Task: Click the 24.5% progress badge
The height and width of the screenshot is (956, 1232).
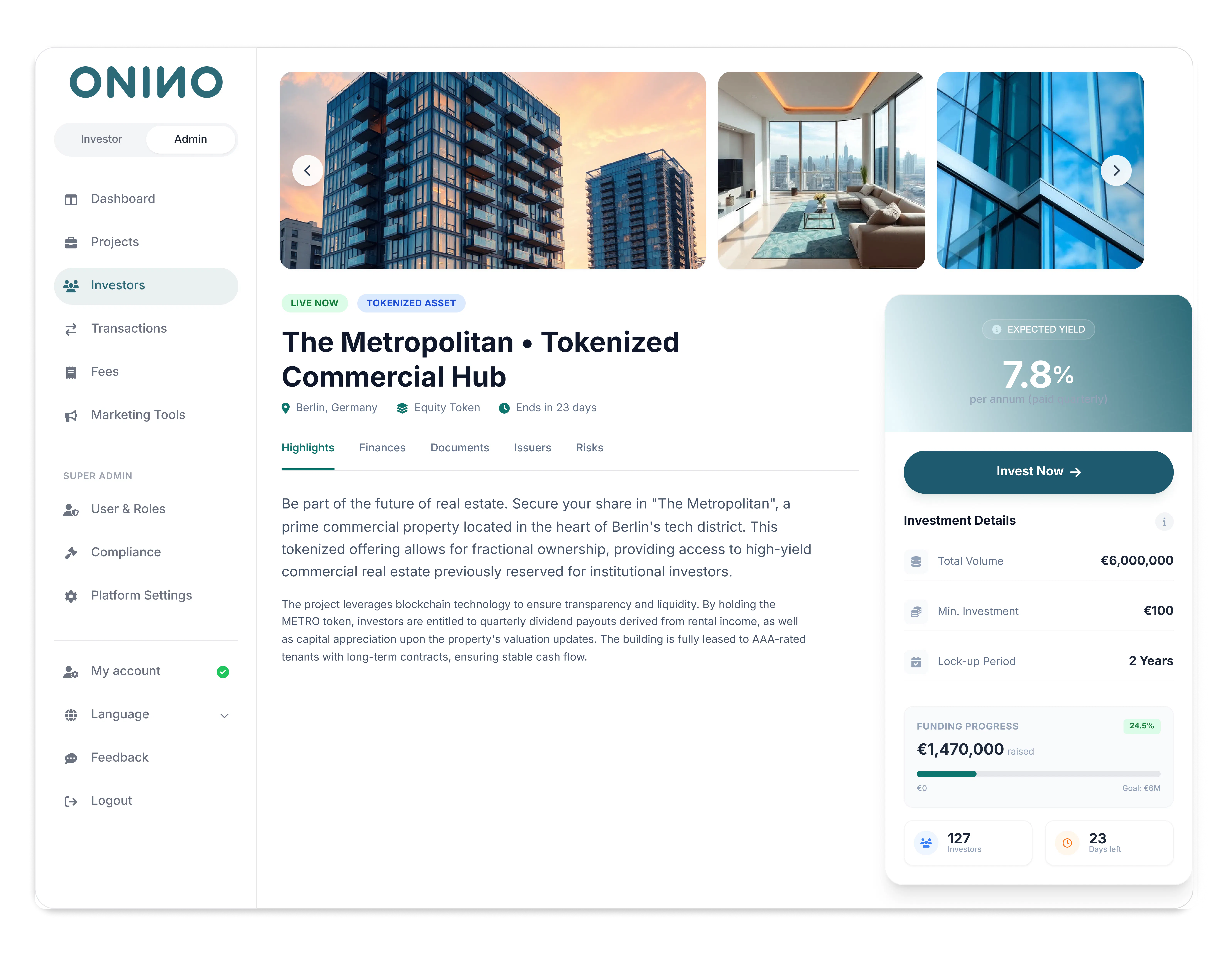Action: click(1142, 726)
